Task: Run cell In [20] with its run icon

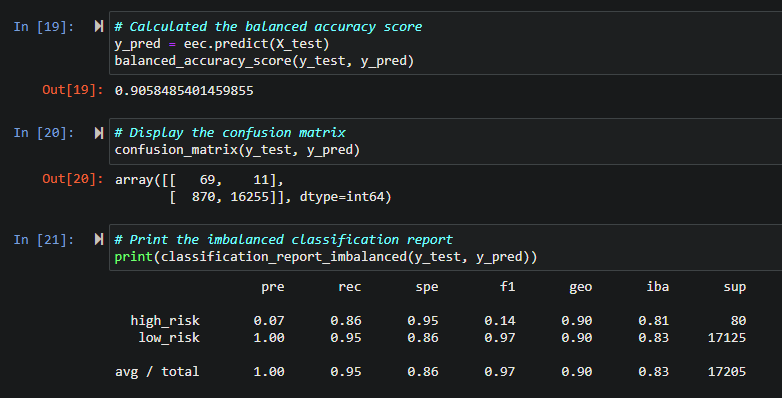Action: tap(99, 133)
